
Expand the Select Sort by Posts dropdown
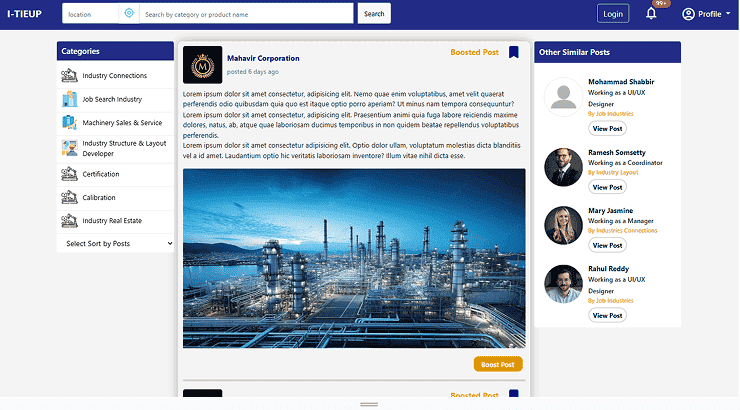[x=116, y=243]
